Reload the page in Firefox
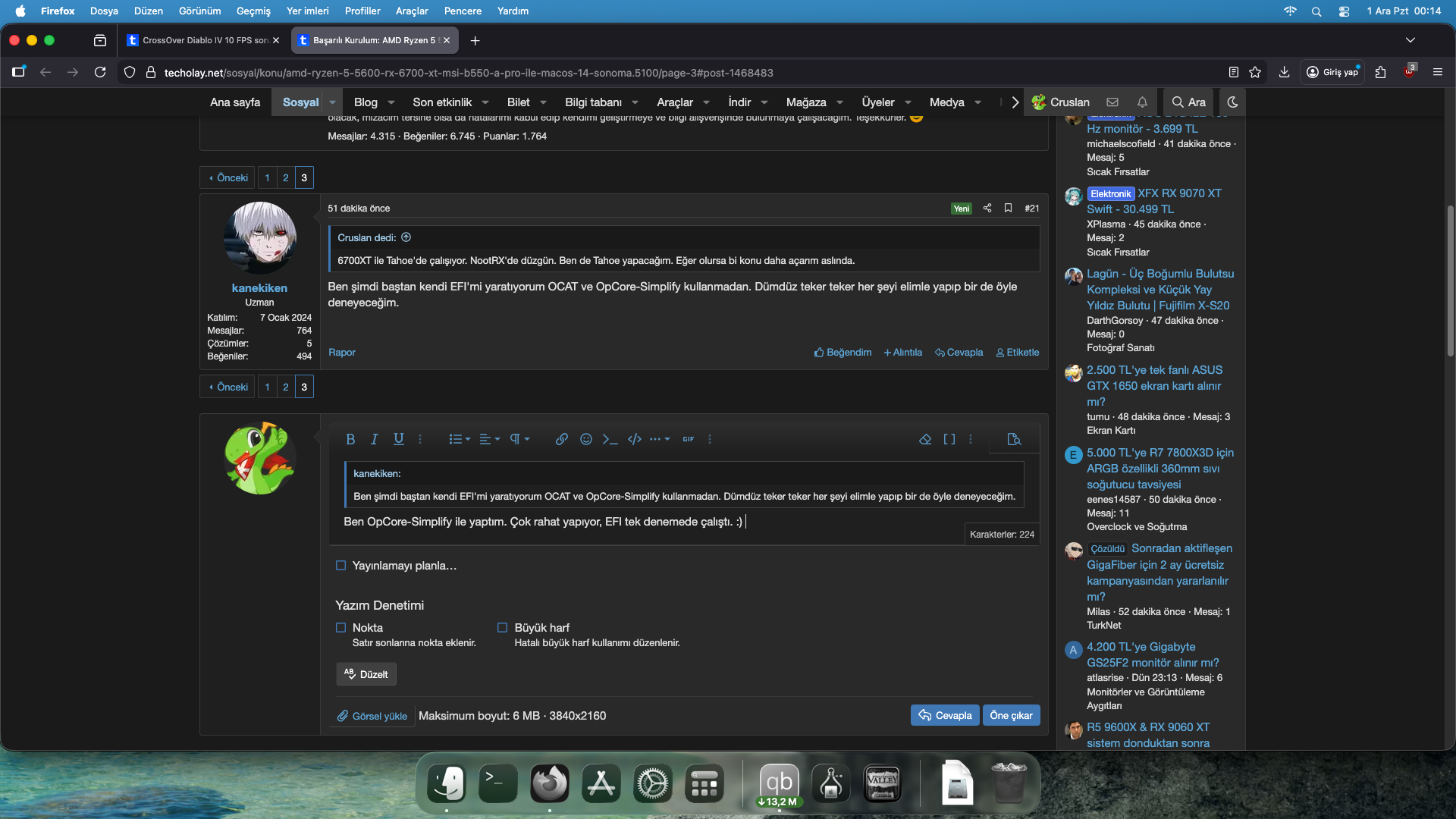The width and height of the screenshot is (1456, 819). tap(100, 72)
